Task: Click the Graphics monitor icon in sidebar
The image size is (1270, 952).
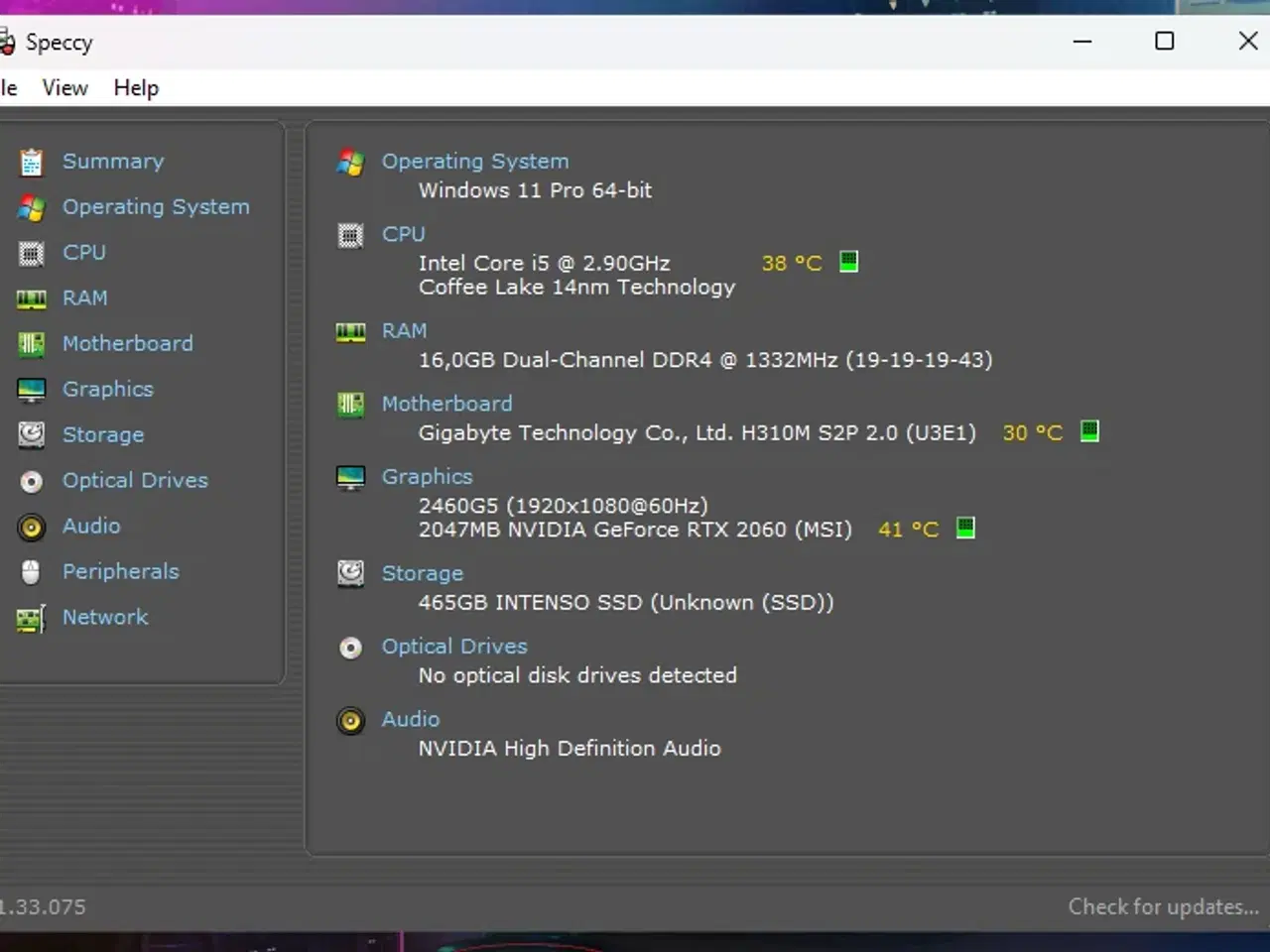Action: click(31, 389)
